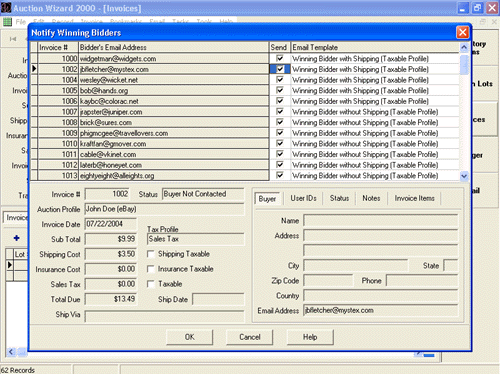The image size is (500, 374).
Task: Open the File menu in main window
Action: click(21, 22)
